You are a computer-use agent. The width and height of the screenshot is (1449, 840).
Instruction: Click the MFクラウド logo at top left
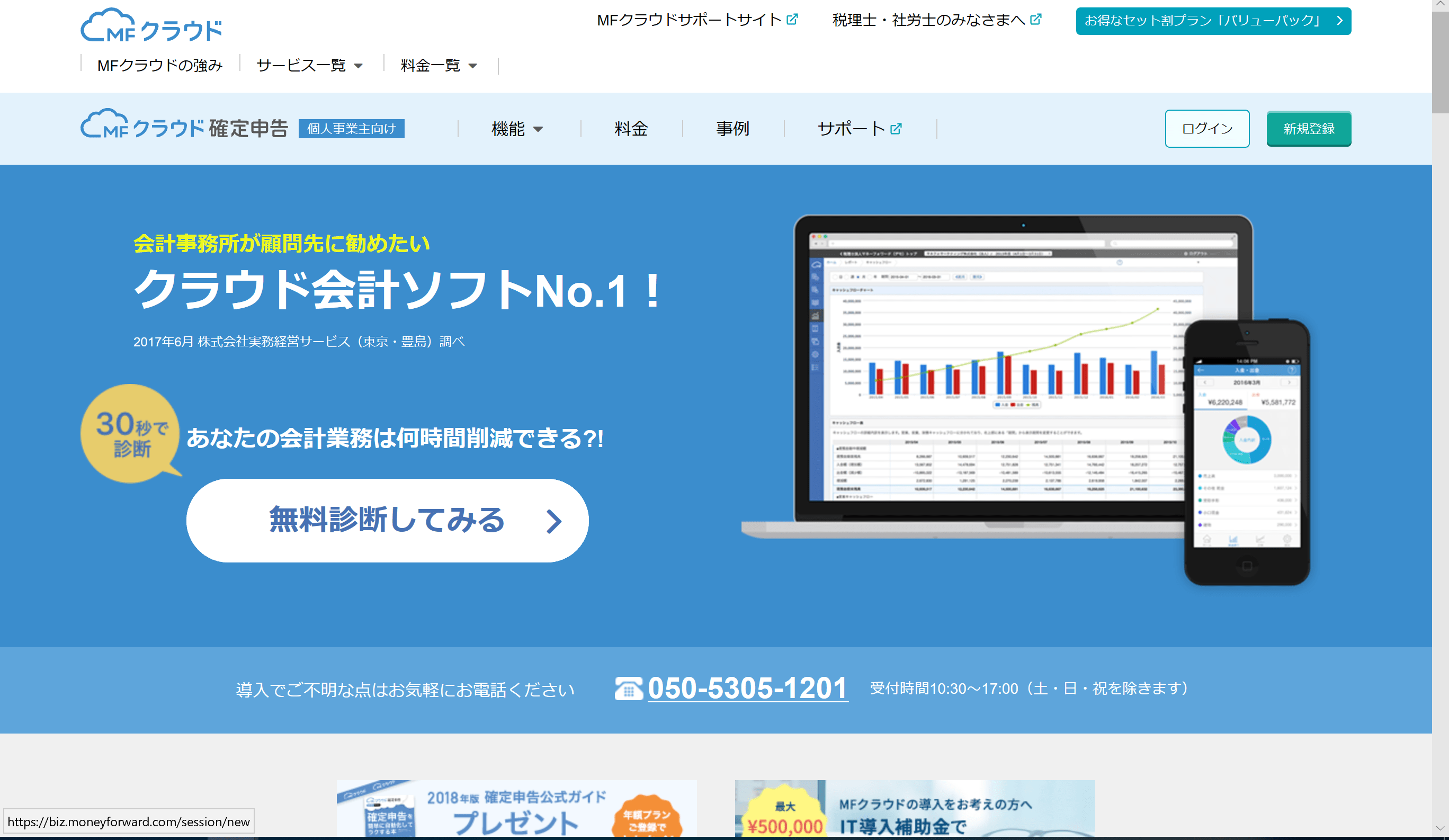pyautogui.click(x=151, y=26)
